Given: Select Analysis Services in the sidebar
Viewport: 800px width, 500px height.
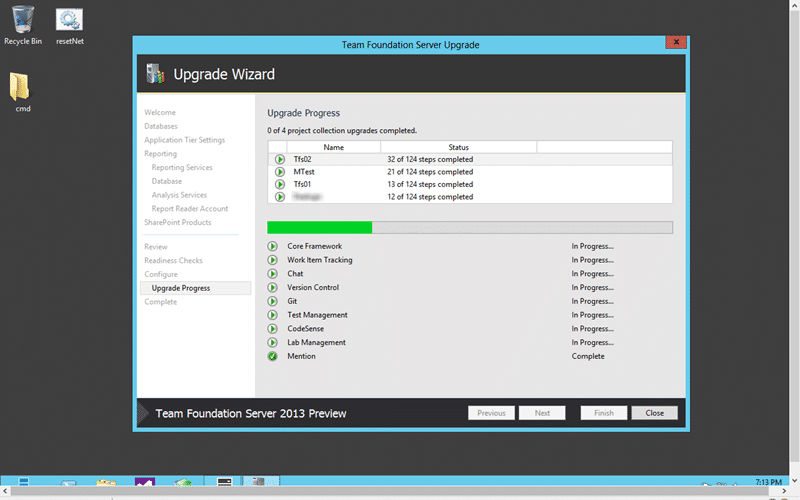Looking at the screenshot, I should tap(179, 195).
